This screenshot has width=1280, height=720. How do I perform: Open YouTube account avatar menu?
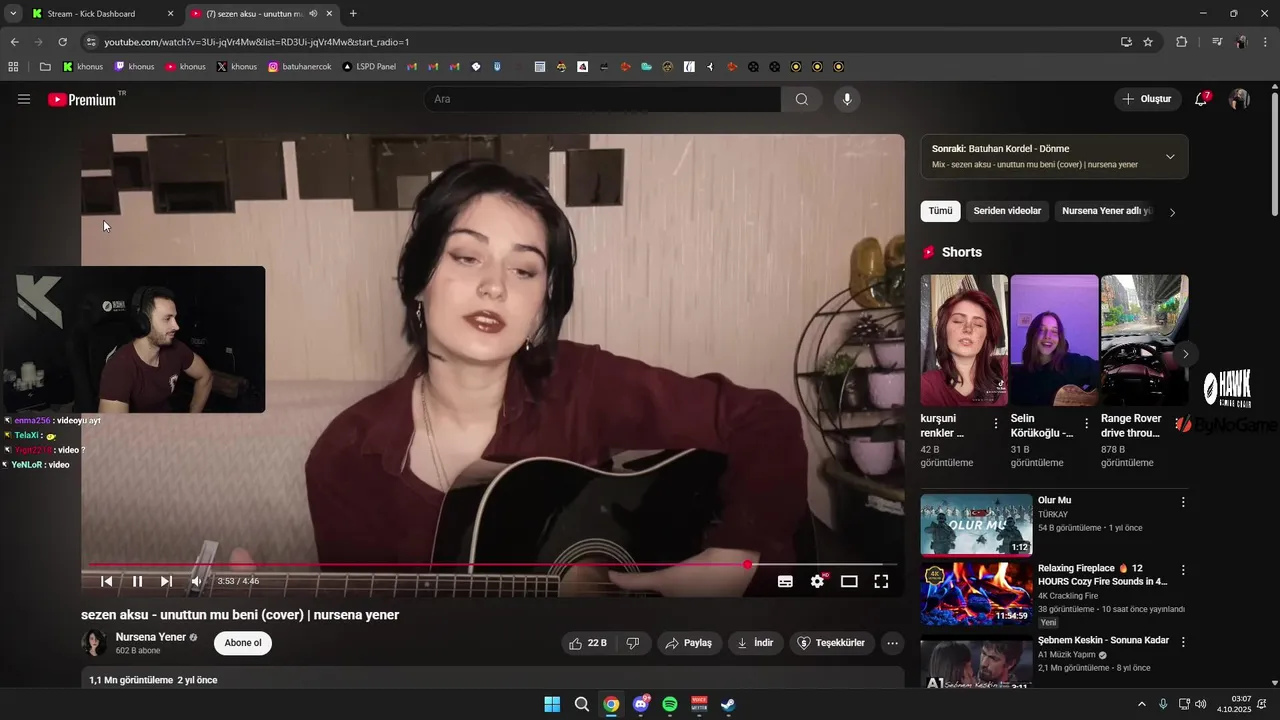(1239, 99)
